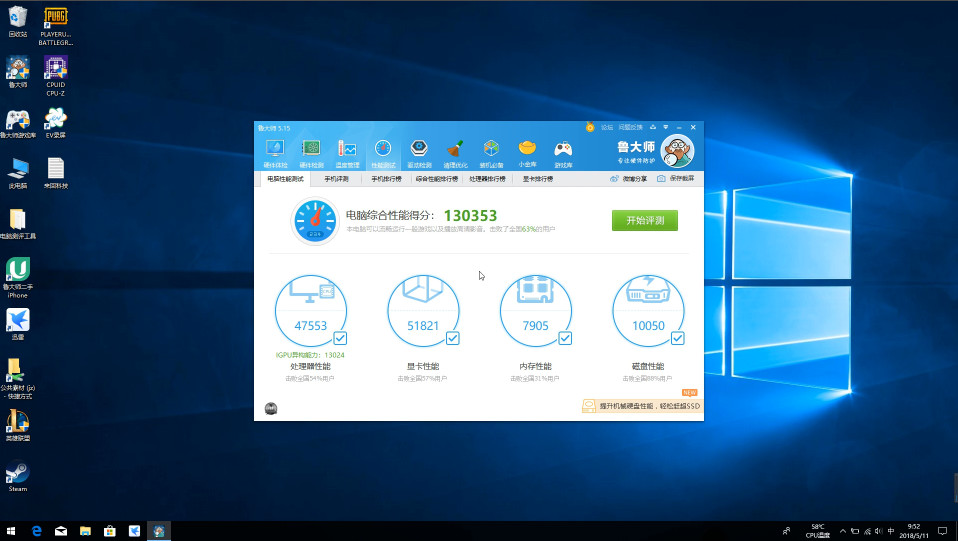Open the 硬件体检 hardware checkup icon
958x541 pixels.
(x=275, y=153)
